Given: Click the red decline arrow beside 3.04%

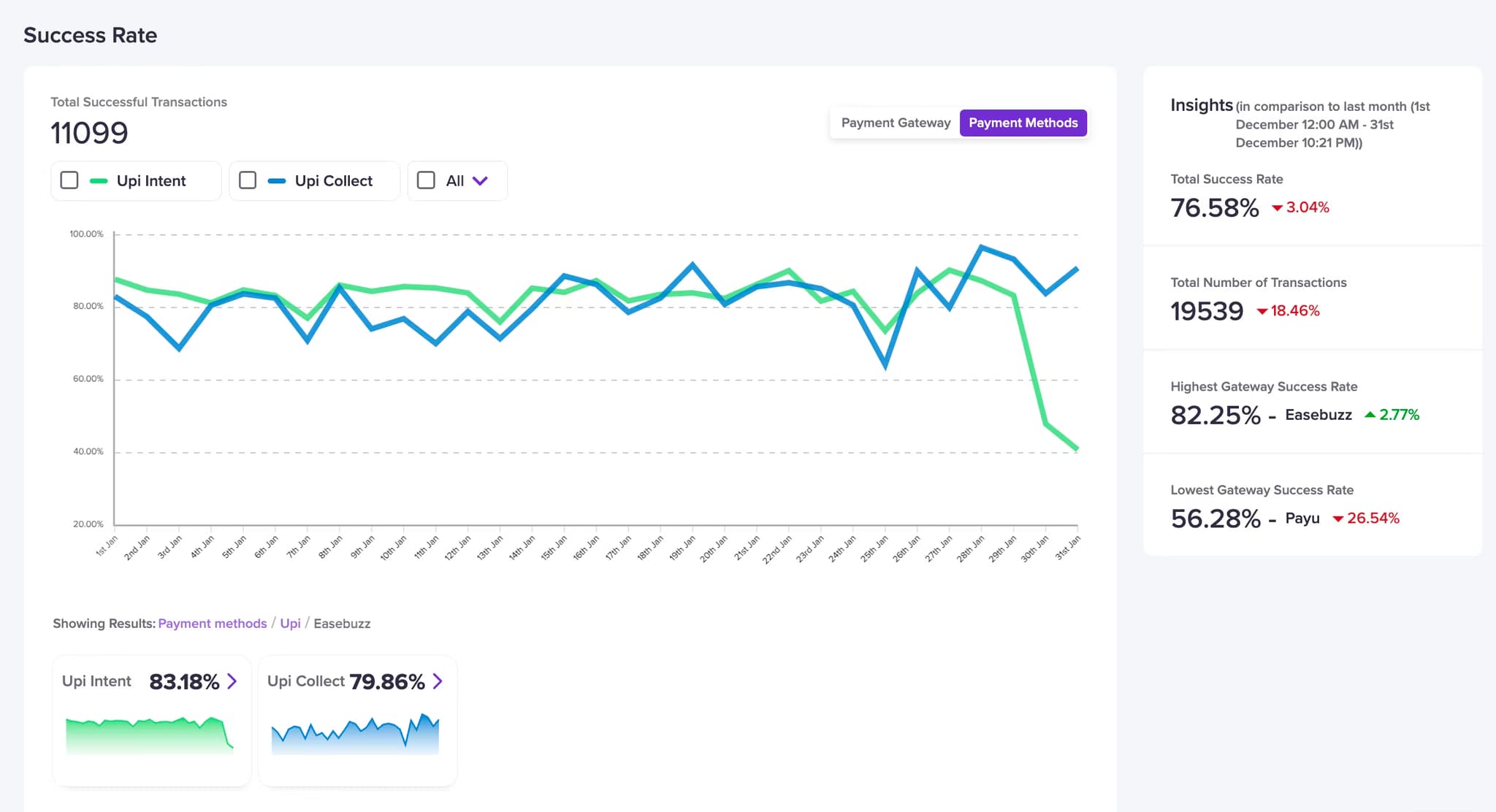Looking at the screenshot, I should [1277, 208].
